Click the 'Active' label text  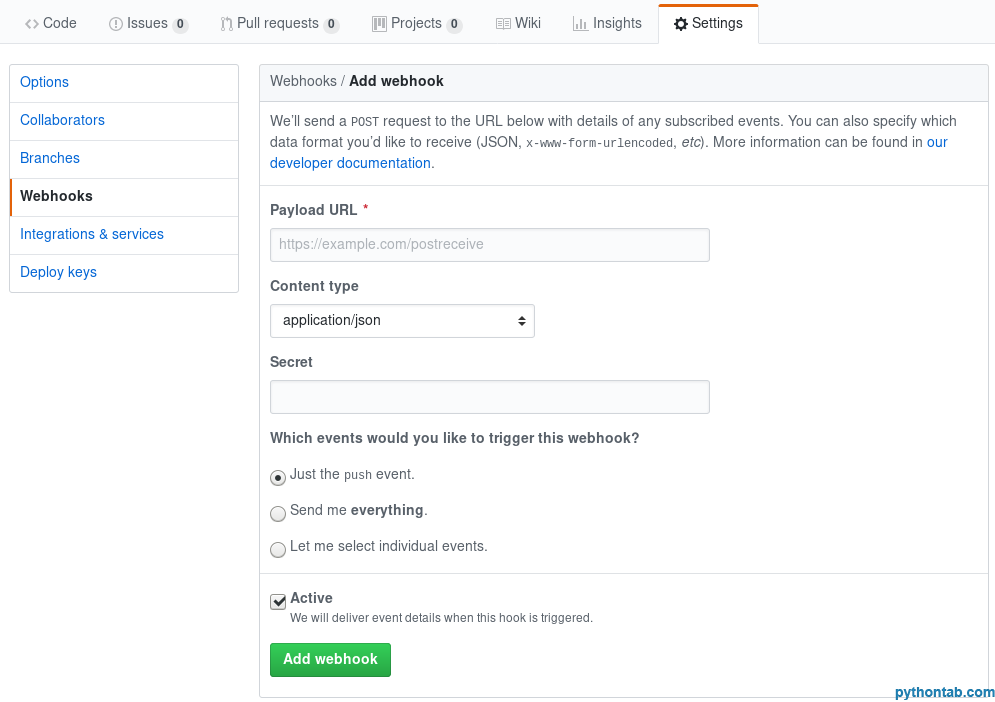coord(312,599)
